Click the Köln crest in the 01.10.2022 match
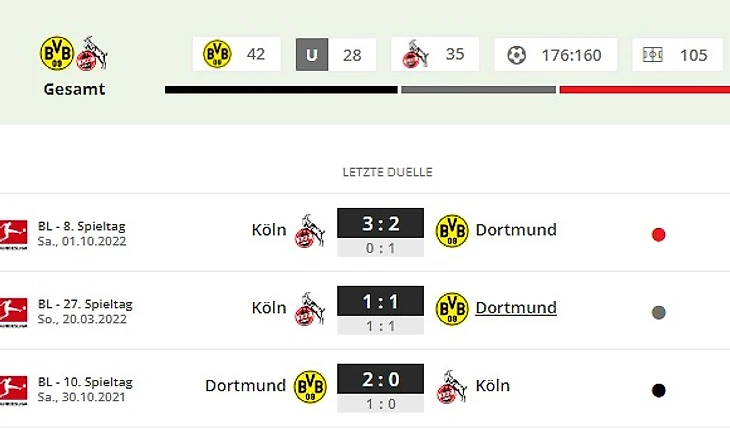 [310, 231]
